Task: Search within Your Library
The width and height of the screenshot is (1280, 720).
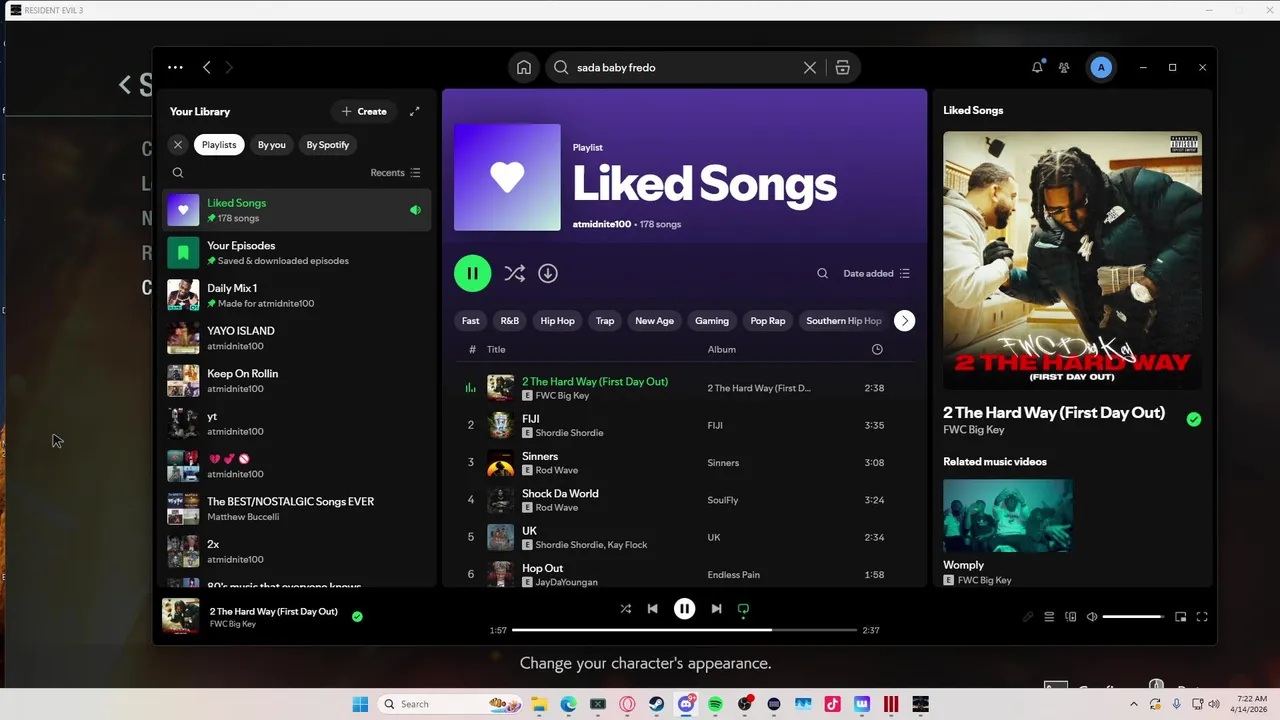Action: tap(178, 172)
